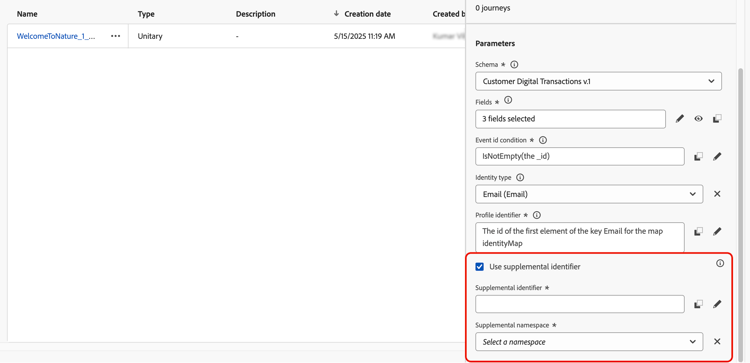
Task: Click info icon in supplemental identifier section
Action: (720, 263)
